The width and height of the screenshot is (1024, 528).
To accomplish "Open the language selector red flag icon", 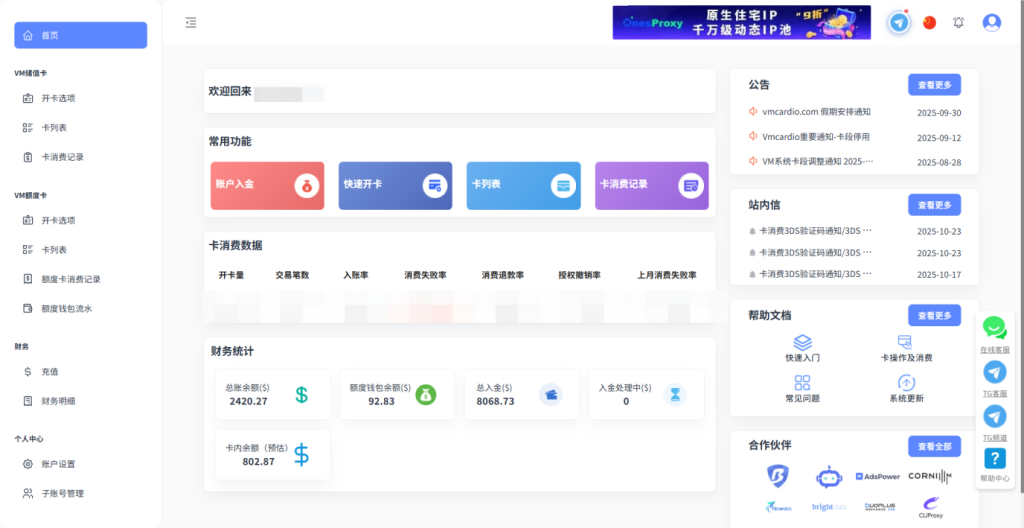I will coord(930,22).
